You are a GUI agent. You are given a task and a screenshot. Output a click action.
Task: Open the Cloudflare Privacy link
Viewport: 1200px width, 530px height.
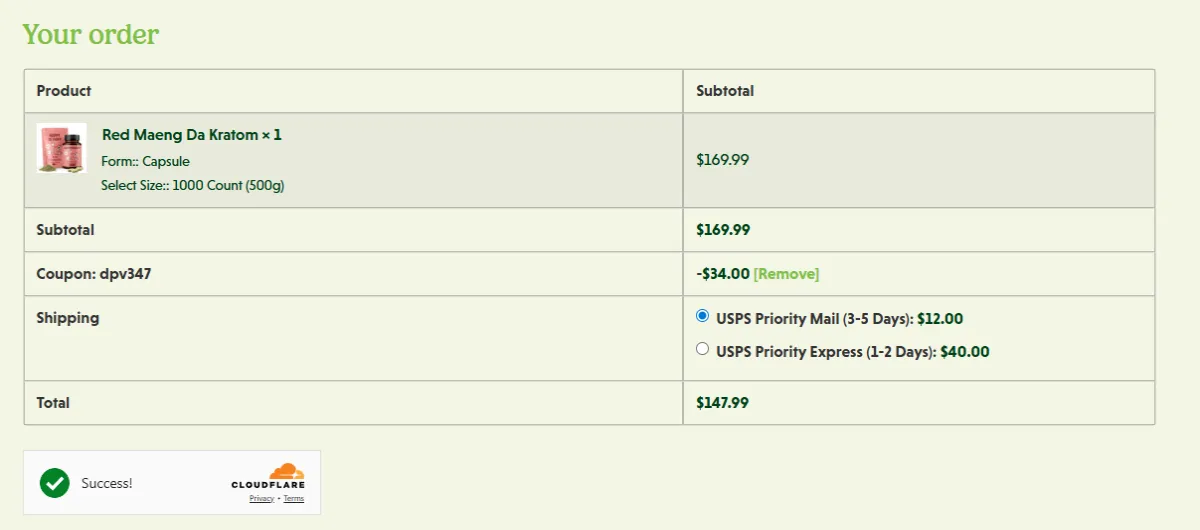click(261, 498)
